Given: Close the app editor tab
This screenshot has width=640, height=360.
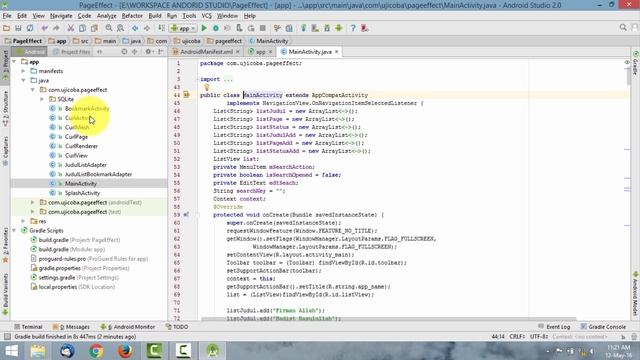Looking at the screenshot, I should 270,52.
